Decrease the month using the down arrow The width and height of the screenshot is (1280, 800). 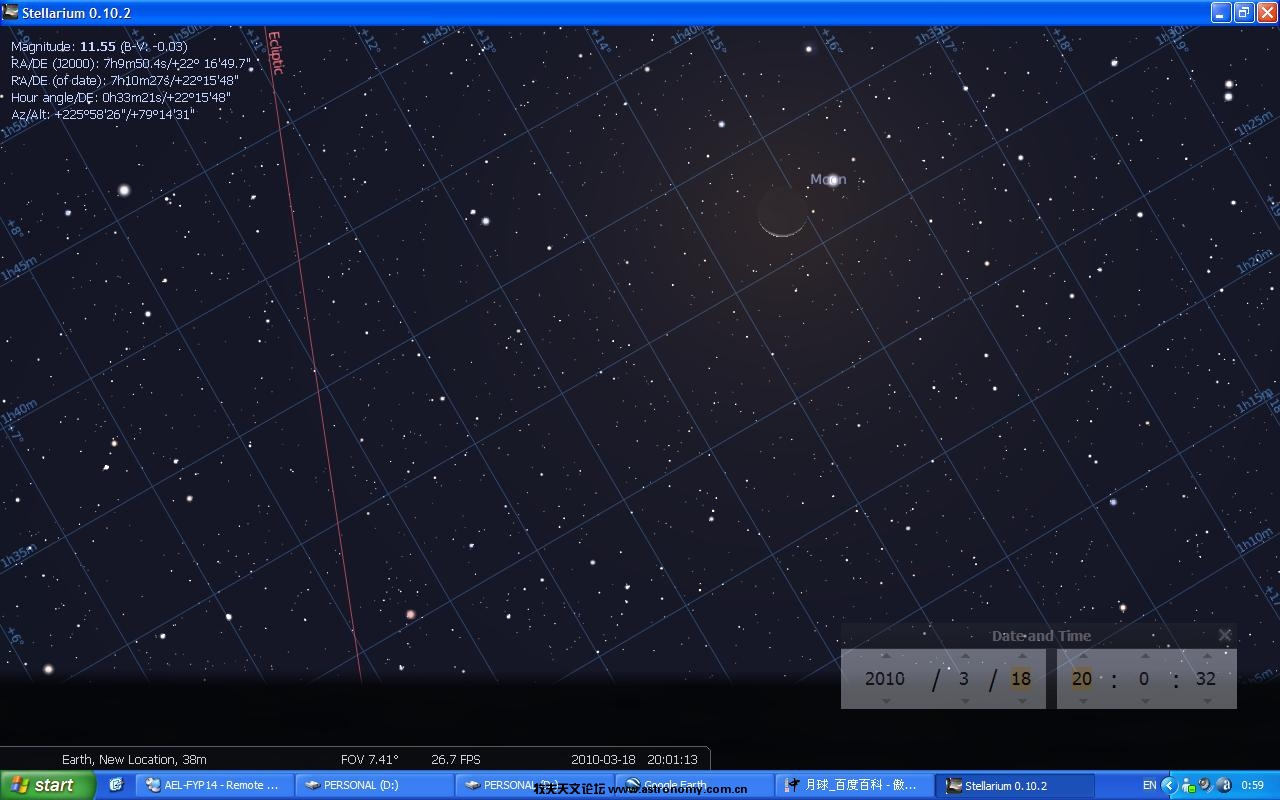(x=964, y=701)
